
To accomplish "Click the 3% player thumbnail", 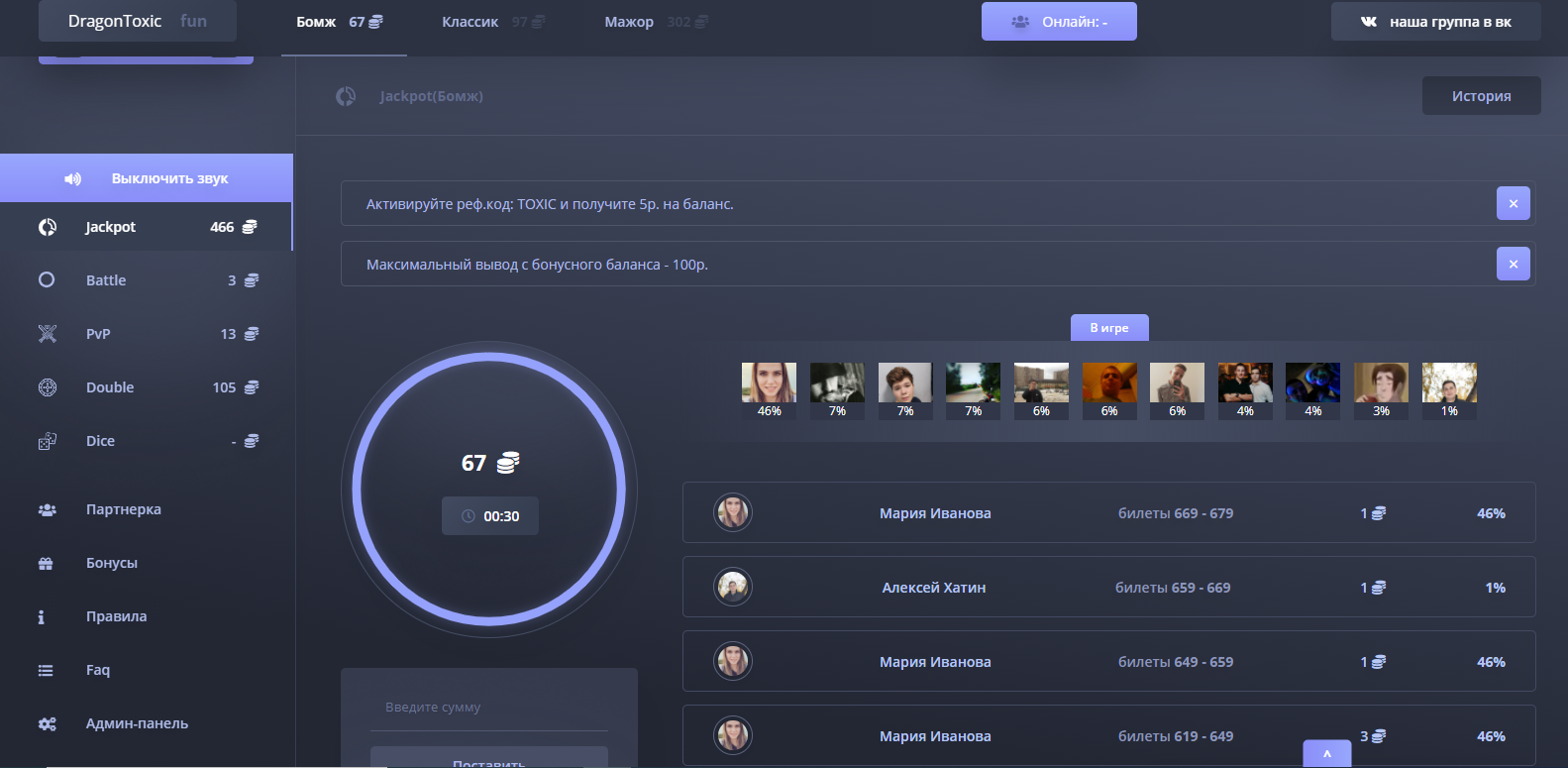I will (1382, 391).
